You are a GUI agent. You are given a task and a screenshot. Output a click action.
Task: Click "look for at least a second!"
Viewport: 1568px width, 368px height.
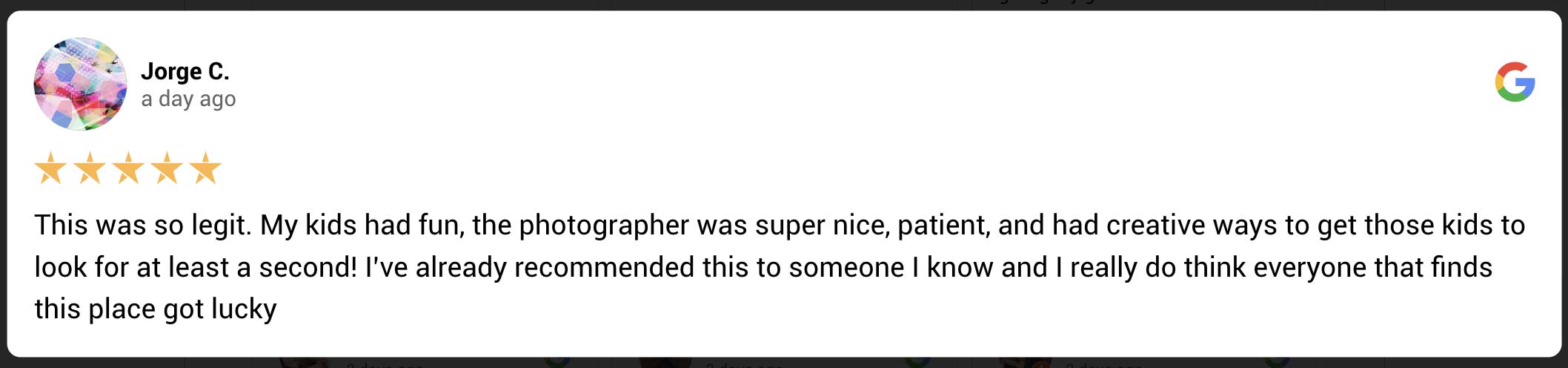(196, 267)
